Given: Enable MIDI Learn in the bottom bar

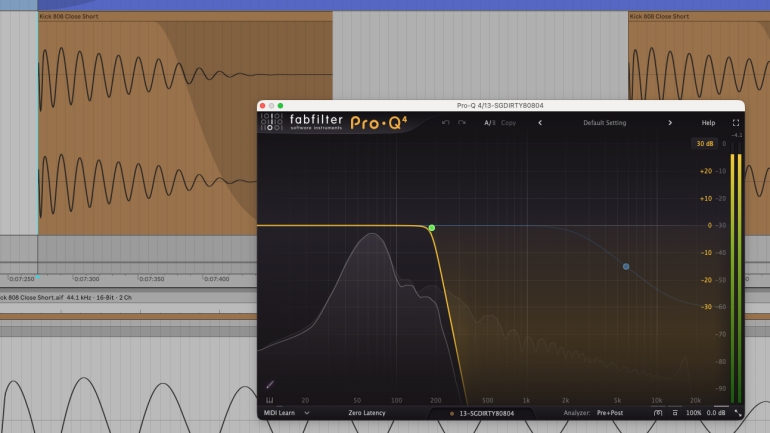Looking at the screenshot, I should pyautogui.click(x=279, y=413).
